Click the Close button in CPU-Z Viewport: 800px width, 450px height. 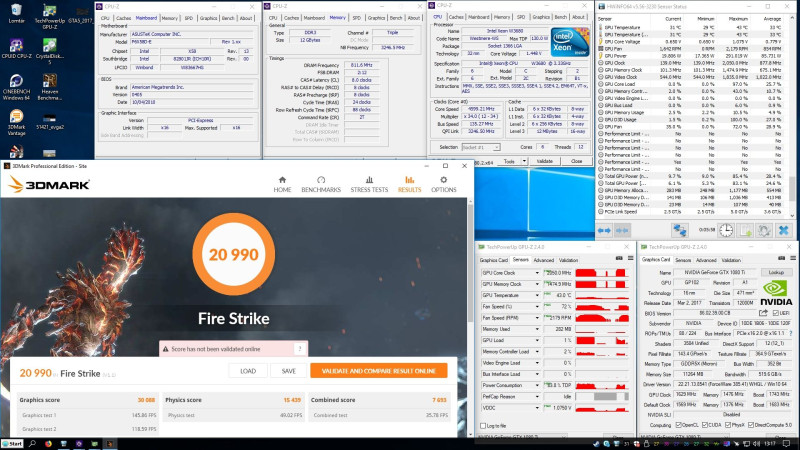(x=576, y=161)
